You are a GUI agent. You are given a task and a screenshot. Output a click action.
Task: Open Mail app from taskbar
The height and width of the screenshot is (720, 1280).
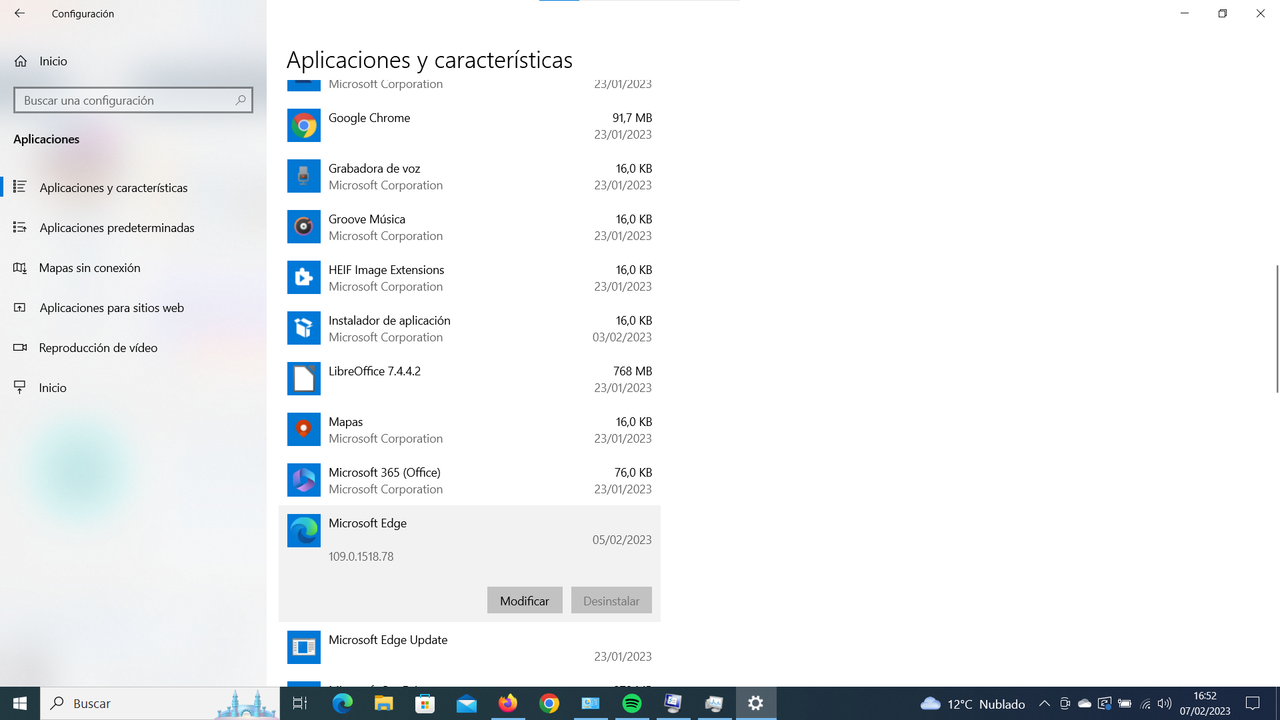[466, 703]
